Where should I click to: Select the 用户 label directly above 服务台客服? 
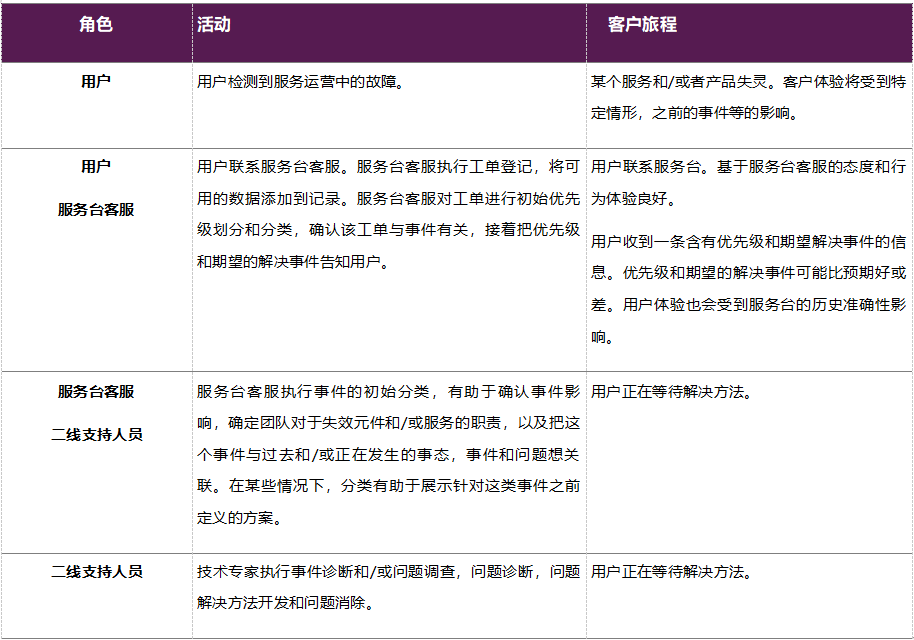96,166
